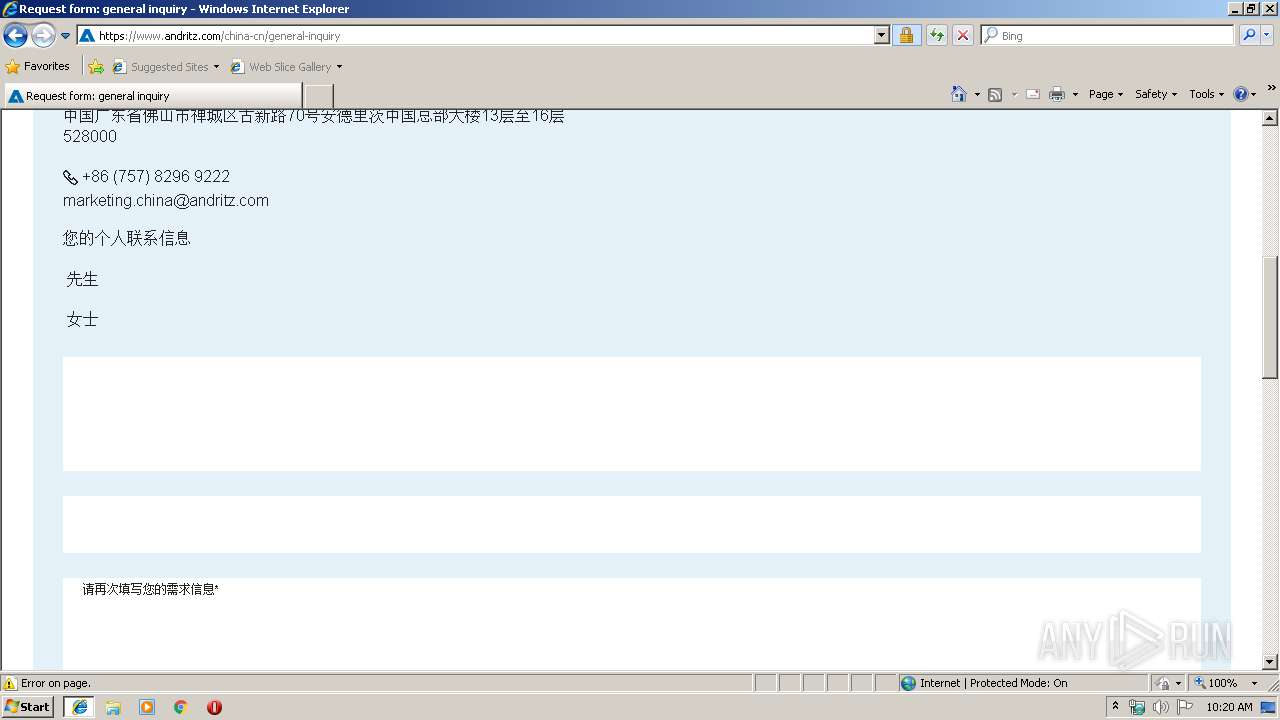The image size is (1280, 720).
Task: Click the marketing.china@andritz.com email
Action: click(166, 200)
